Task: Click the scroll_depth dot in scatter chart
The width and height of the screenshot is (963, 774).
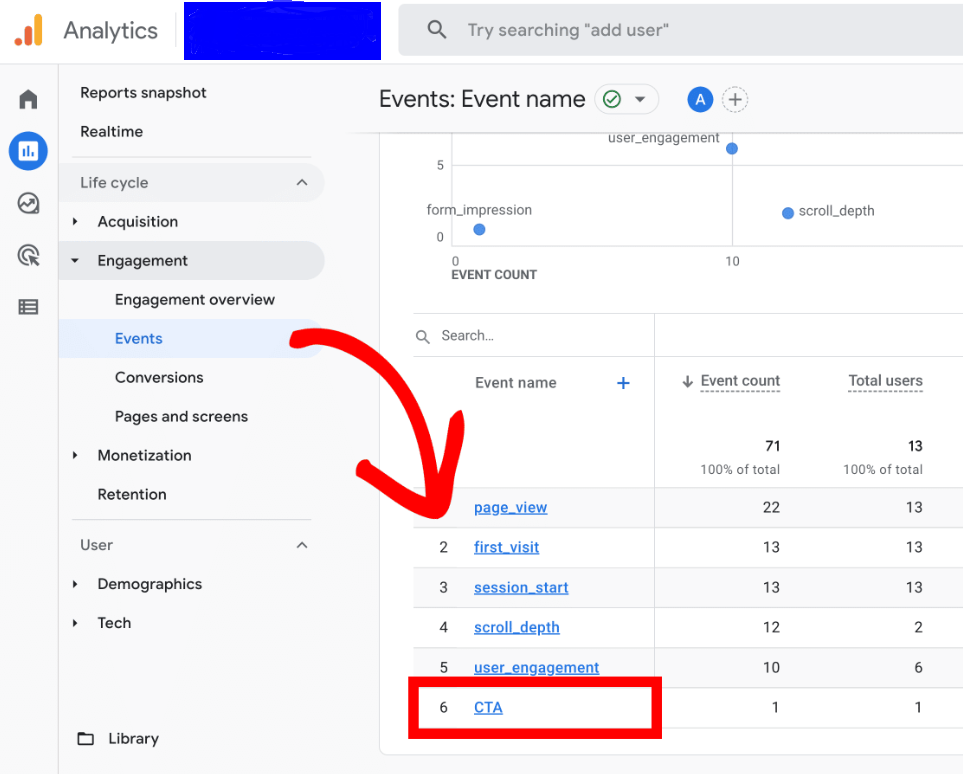Action: (x=787, y=213)
